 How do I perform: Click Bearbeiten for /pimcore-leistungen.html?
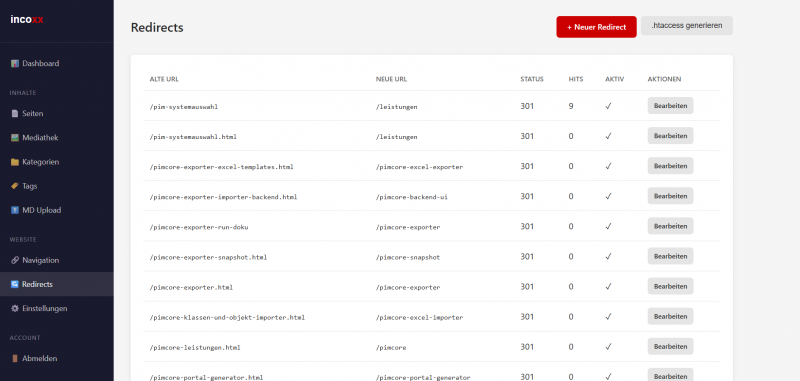tap(670, 347)
